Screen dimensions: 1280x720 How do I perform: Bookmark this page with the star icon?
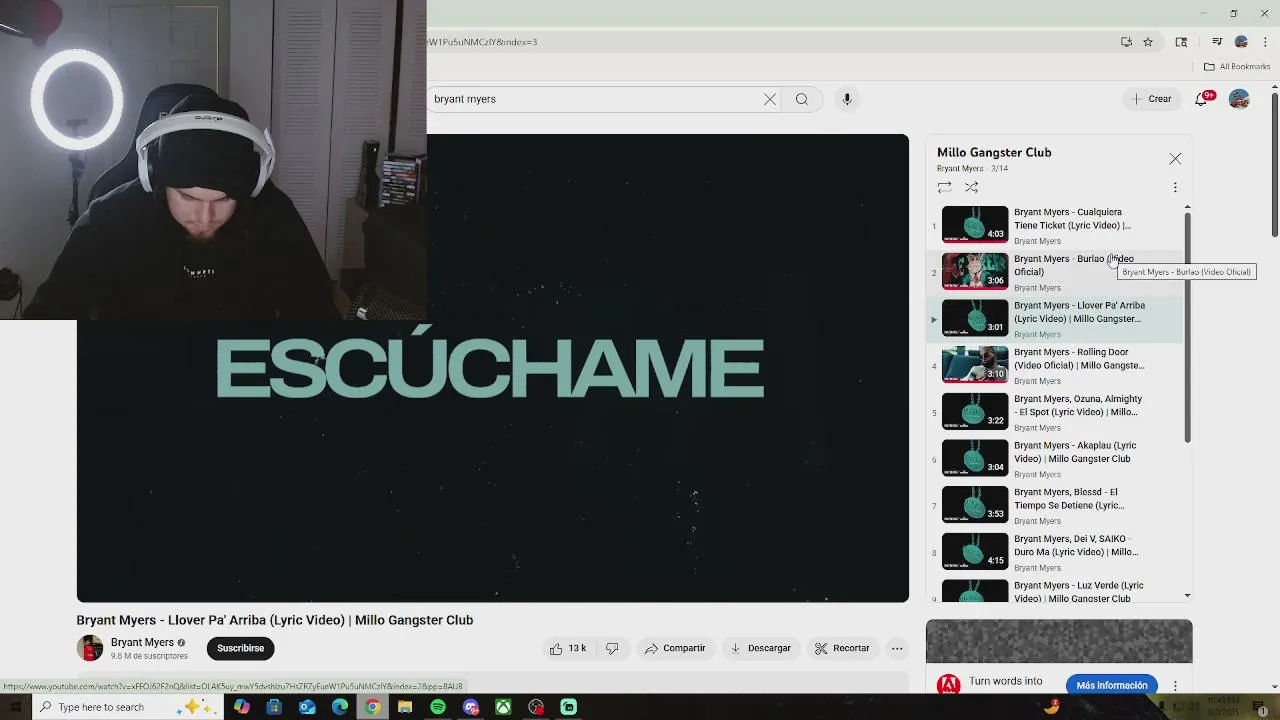tap(1148, 42)
